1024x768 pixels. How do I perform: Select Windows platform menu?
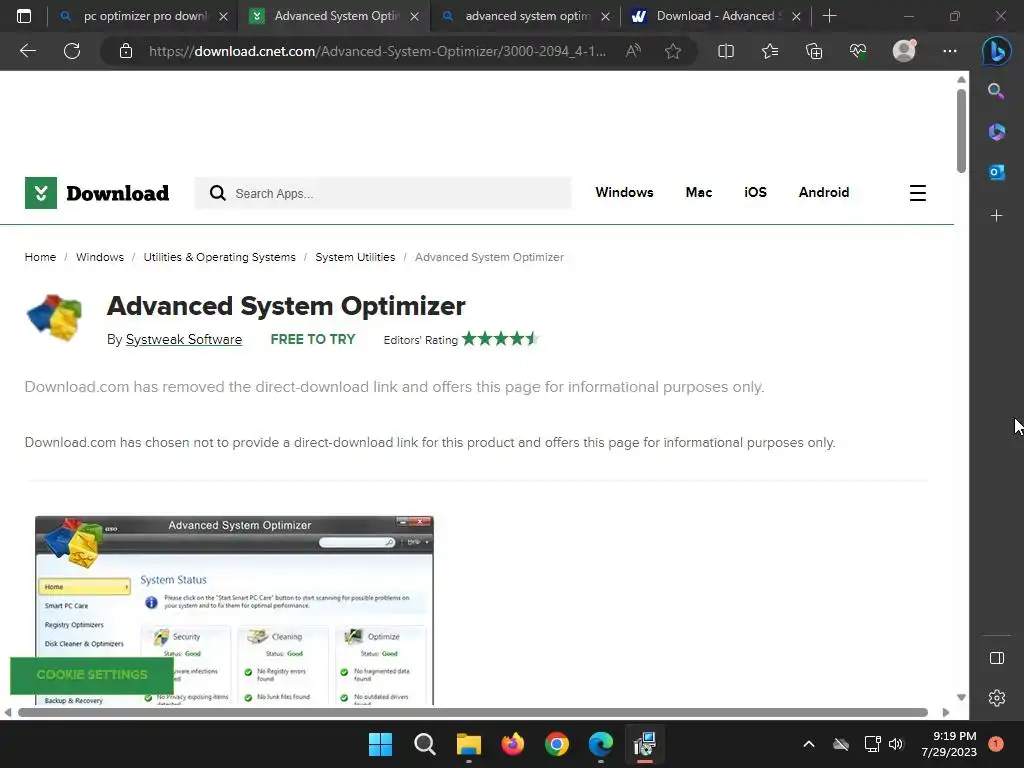[624, 192]
